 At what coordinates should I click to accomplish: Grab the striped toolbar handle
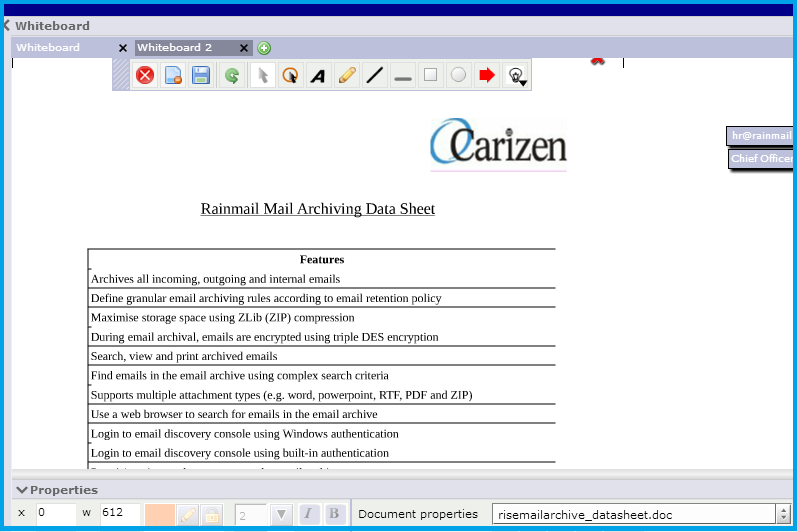point(121,75)
